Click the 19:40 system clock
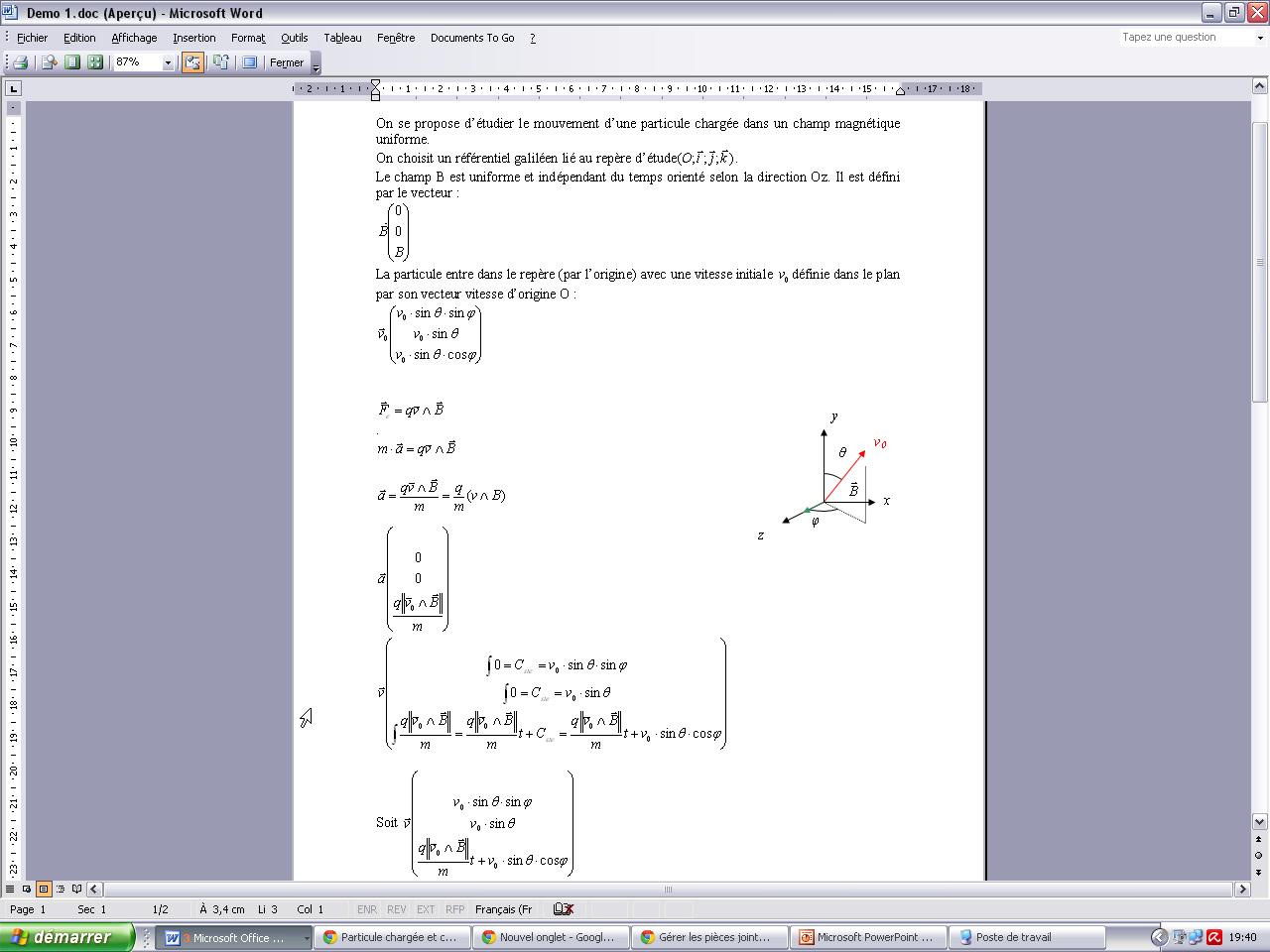Image resolution: width=1270 pixels, height=952 pixels. [x=1242, y=937]
